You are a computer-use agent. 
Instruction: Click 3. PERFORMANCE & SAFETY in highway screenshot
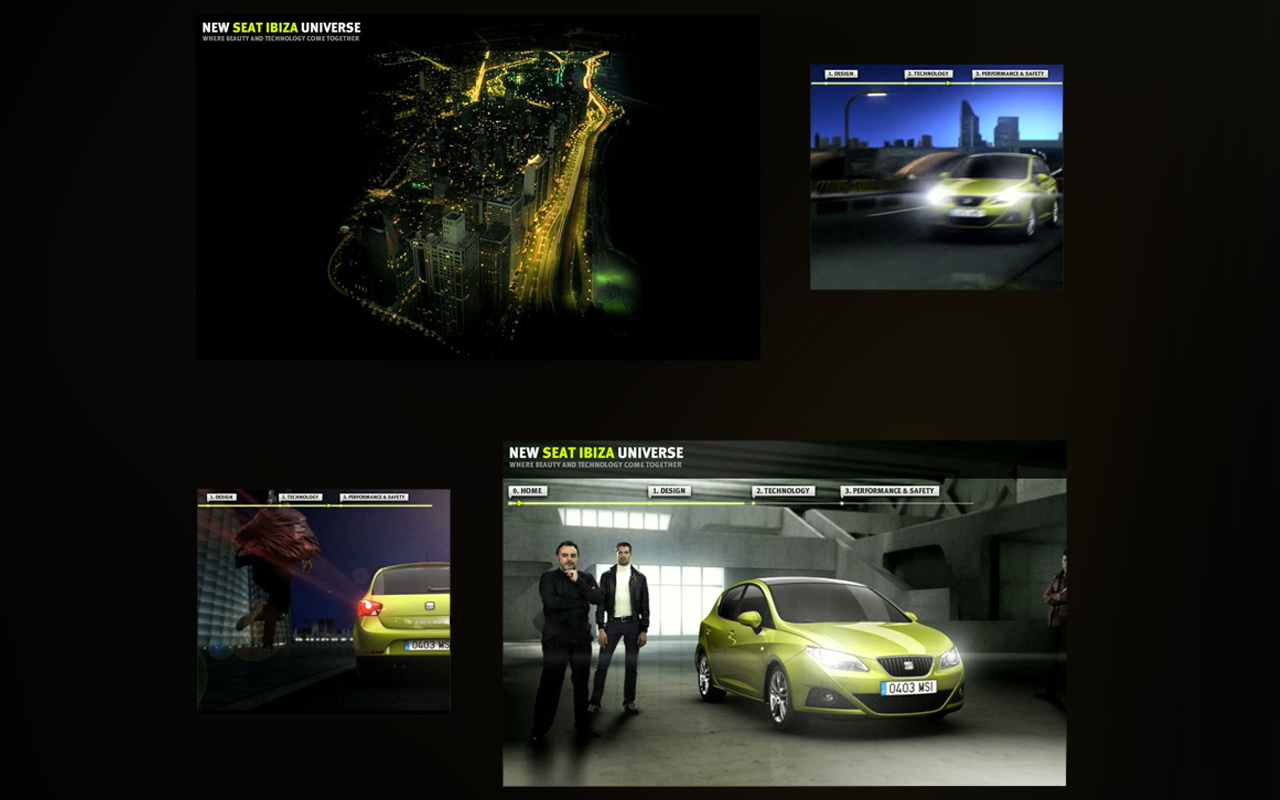[x=1010, y=74]
